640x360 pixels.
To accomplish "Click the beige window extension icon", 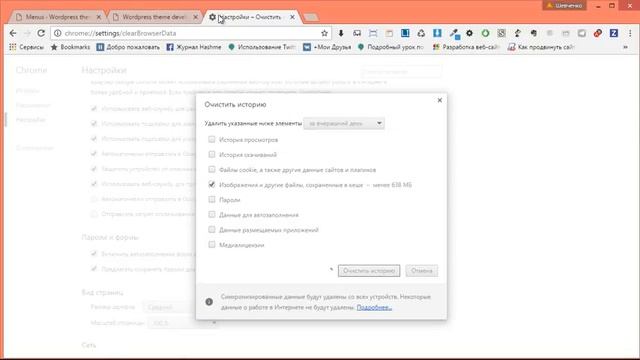I will click(x=389, y=33).
